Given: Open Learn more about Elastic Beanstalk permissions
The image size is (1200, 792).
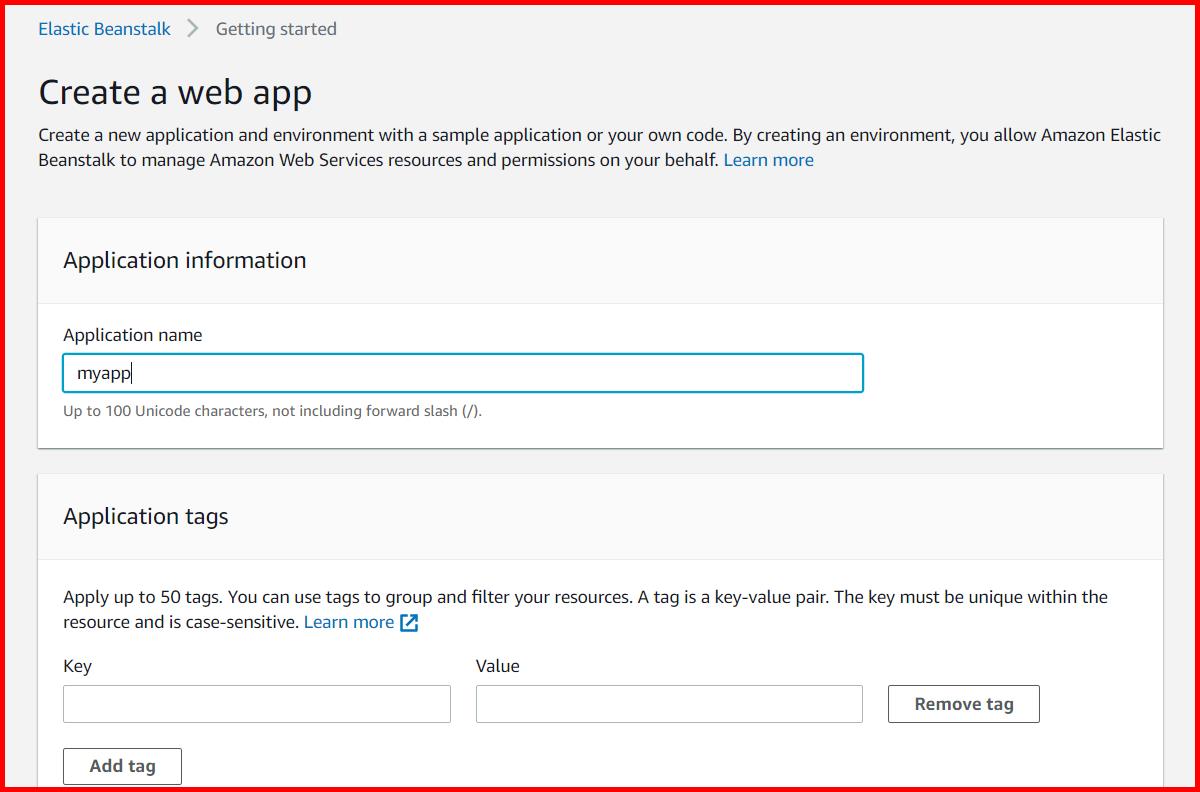Looking at the screenshot, I should [x=769, y=160].
